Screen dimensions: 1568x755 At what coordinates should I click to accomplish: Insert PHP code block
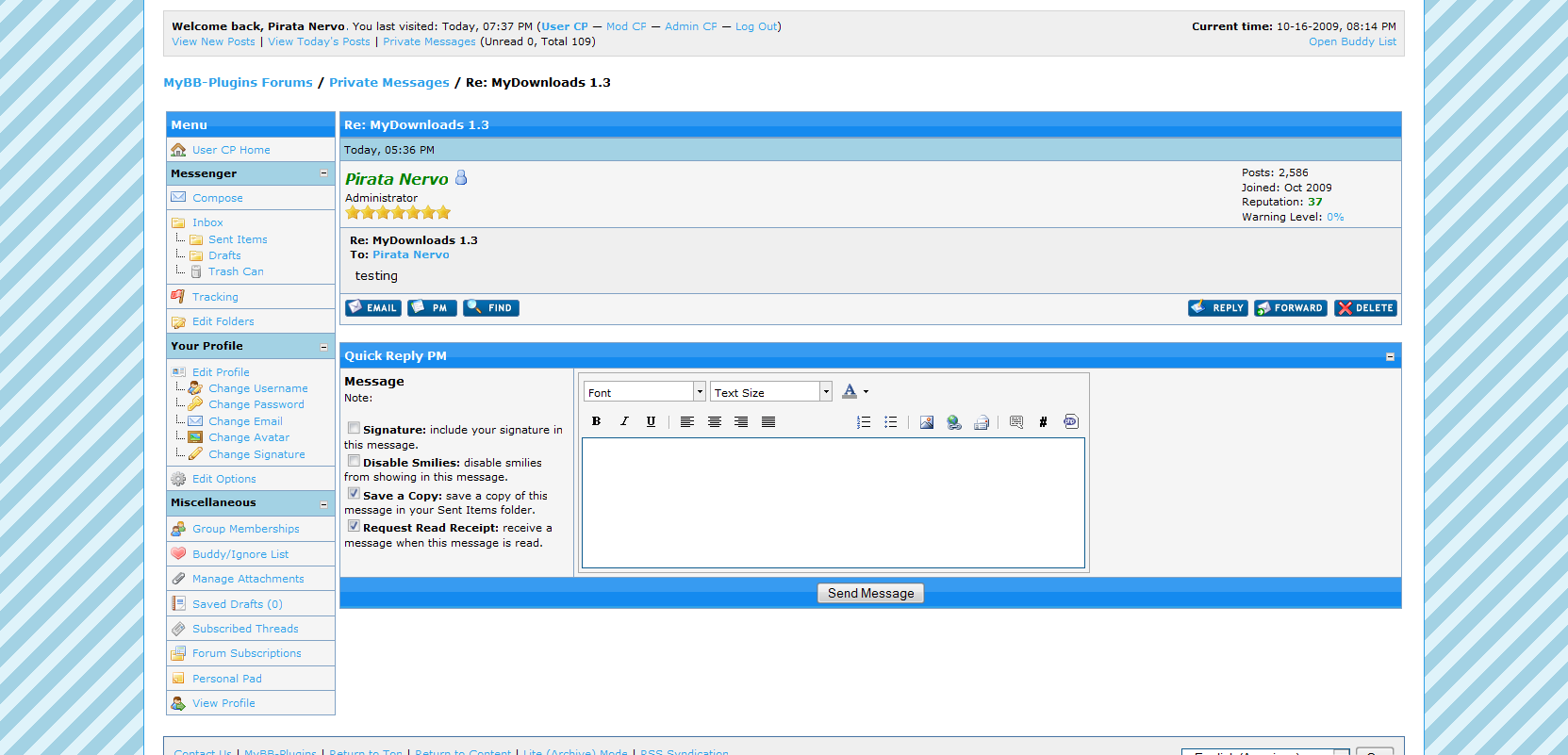(x=1071, y=421)
